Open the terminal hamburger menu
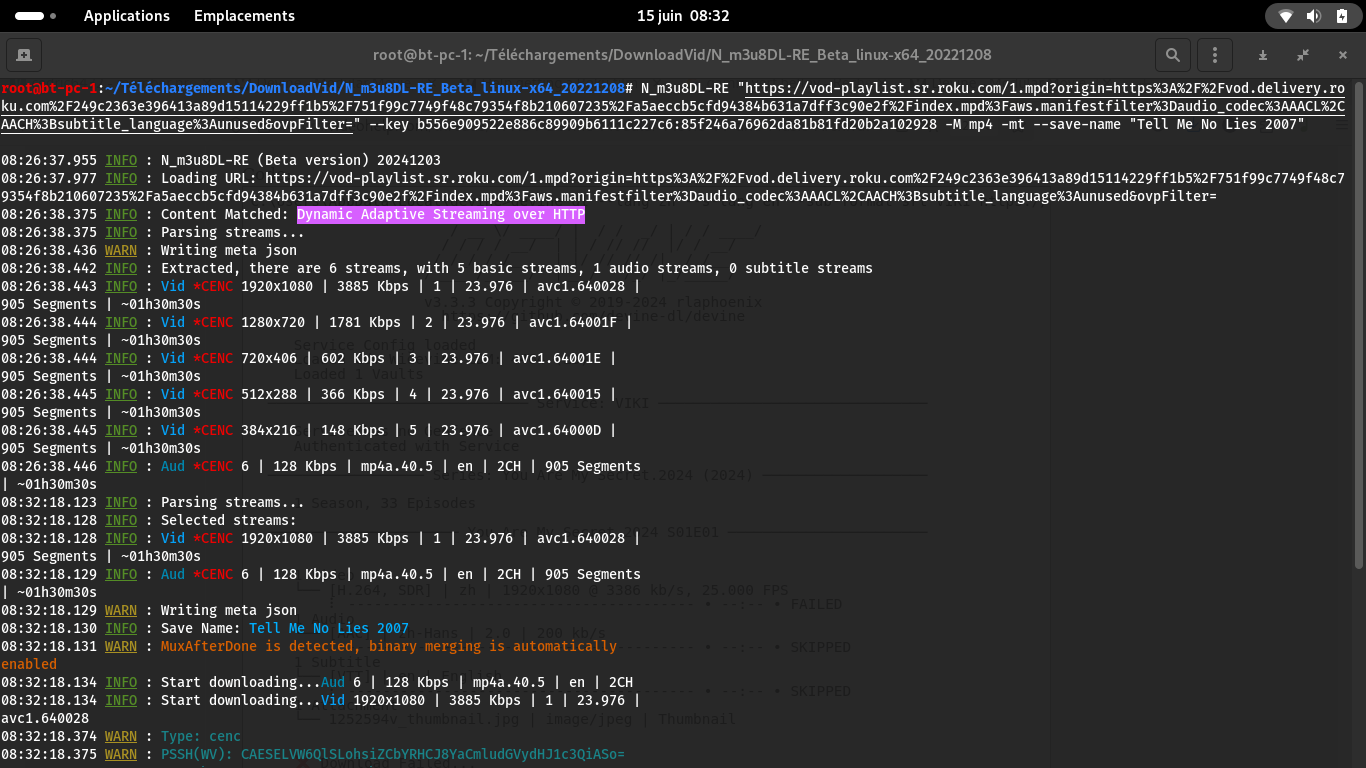The width and height of the screenshot is (1366, 768). click(x=1215, y=55)
